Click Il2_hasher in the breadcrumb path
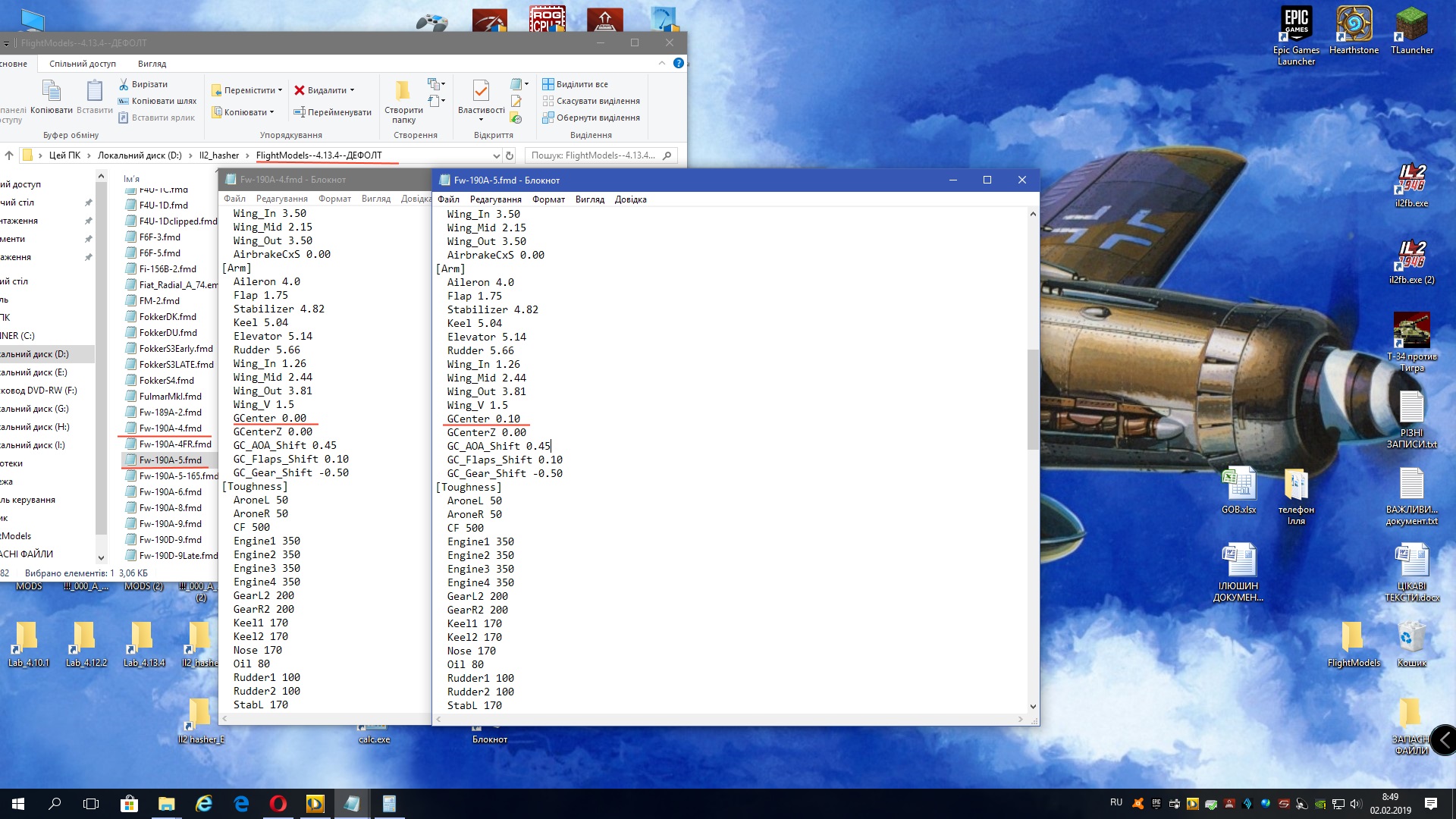1456x819 pixels. (x=218, y=155)
